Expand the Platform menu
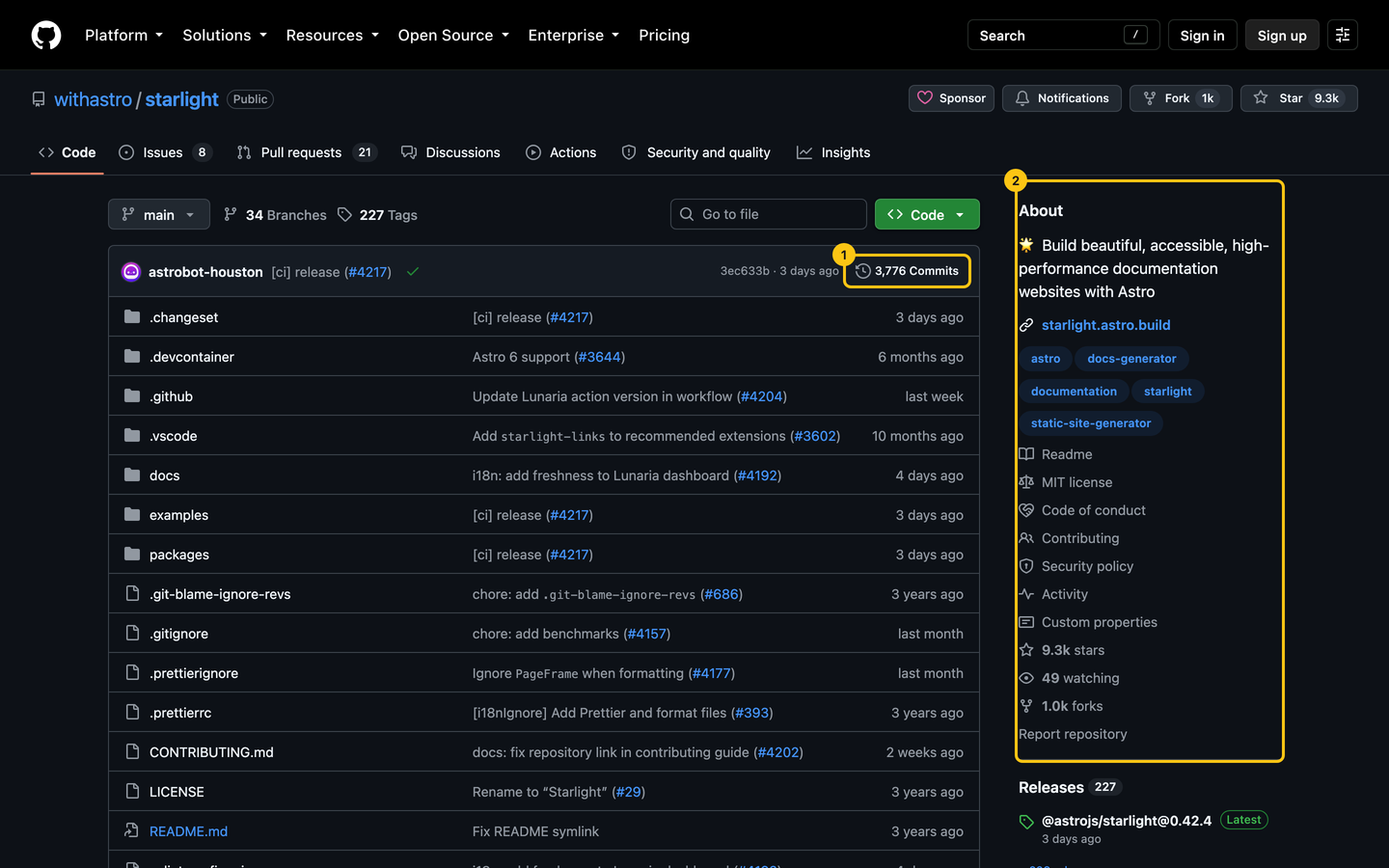Image resolution: width=1389 pixels, height=868 pixels. click(x=123, y=35)
